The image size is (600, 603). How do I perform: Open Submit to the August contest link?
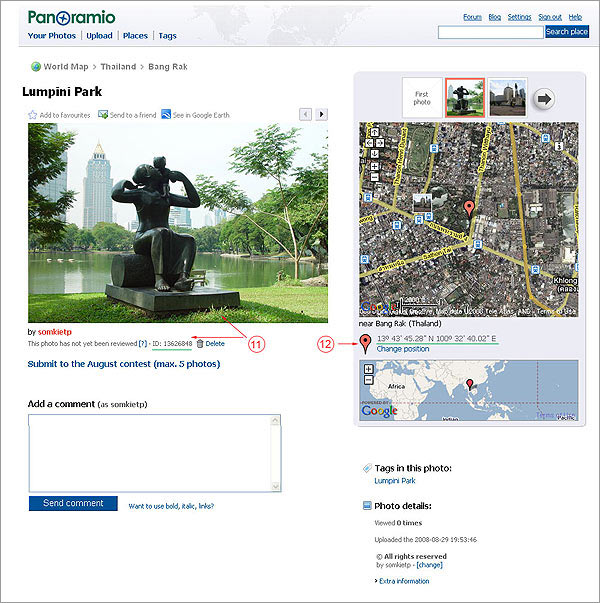(x=123, y=364)
